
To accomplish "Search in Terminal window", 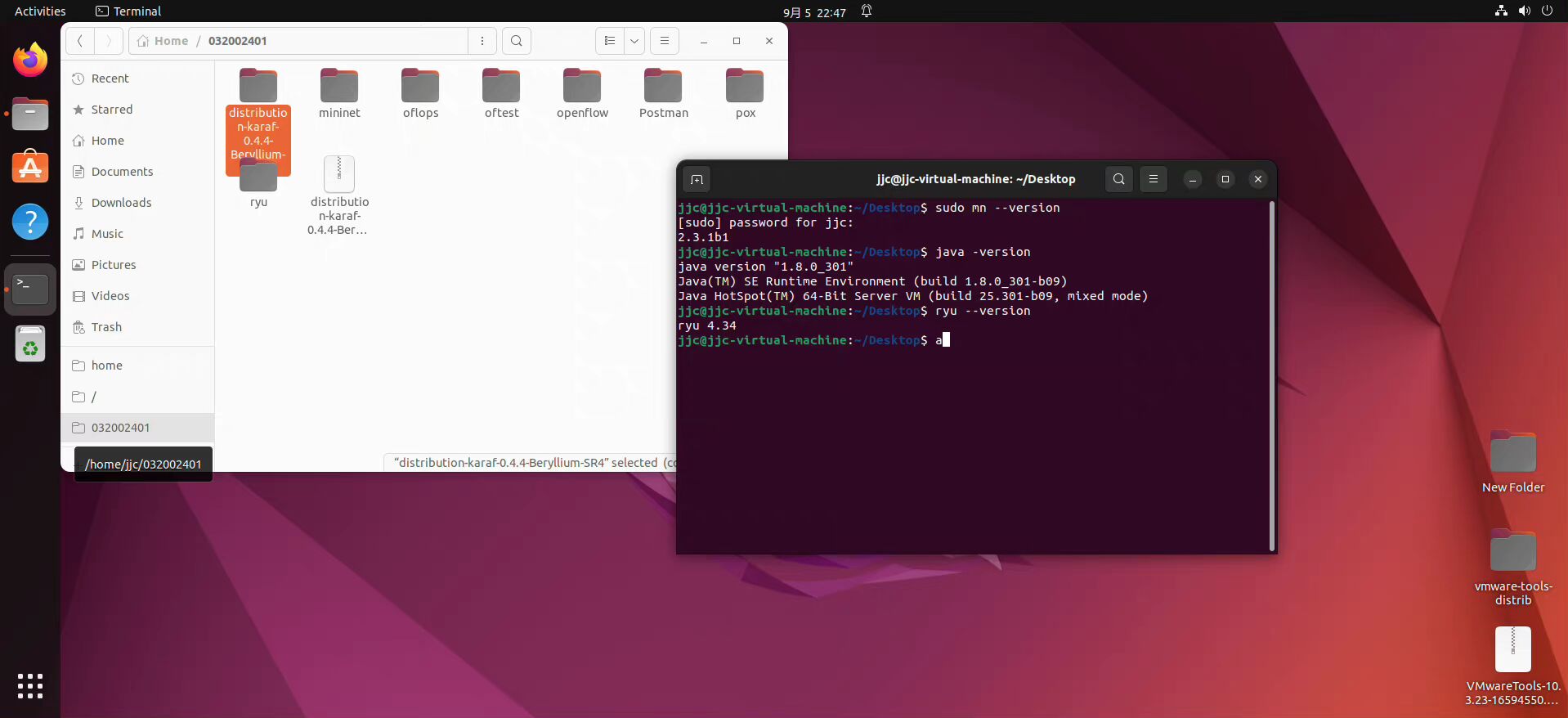I will click(1119, 179).
